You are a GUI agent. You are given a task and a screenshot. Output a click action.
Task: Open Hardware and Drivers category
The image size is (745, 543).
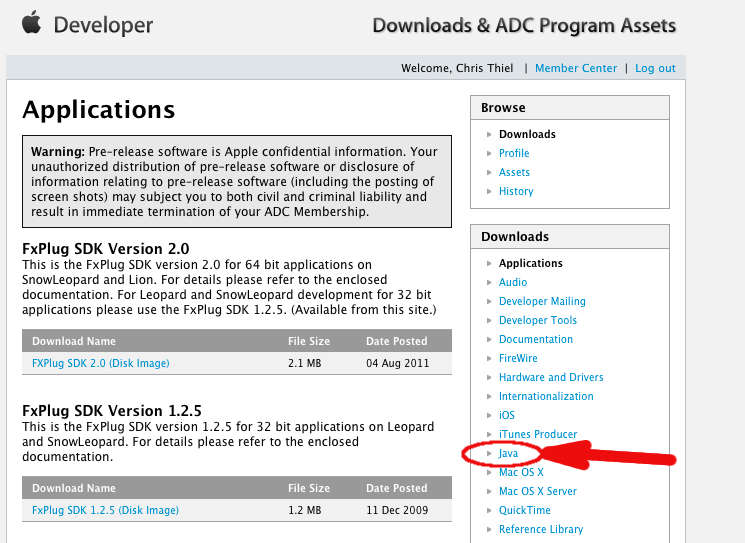[551, 377]
